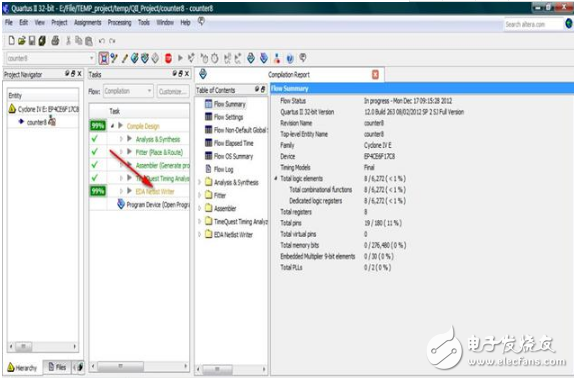574x378 pixels.
Task: Click the red Stop Processing icon
Action: tap(168, 58)
